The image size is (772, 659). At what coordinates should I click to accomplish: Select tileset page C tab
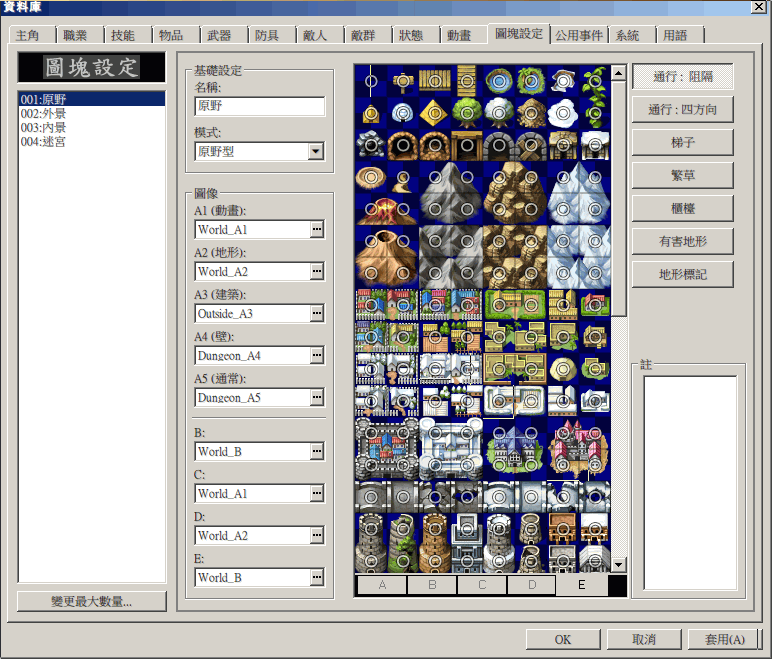[482, 585]
